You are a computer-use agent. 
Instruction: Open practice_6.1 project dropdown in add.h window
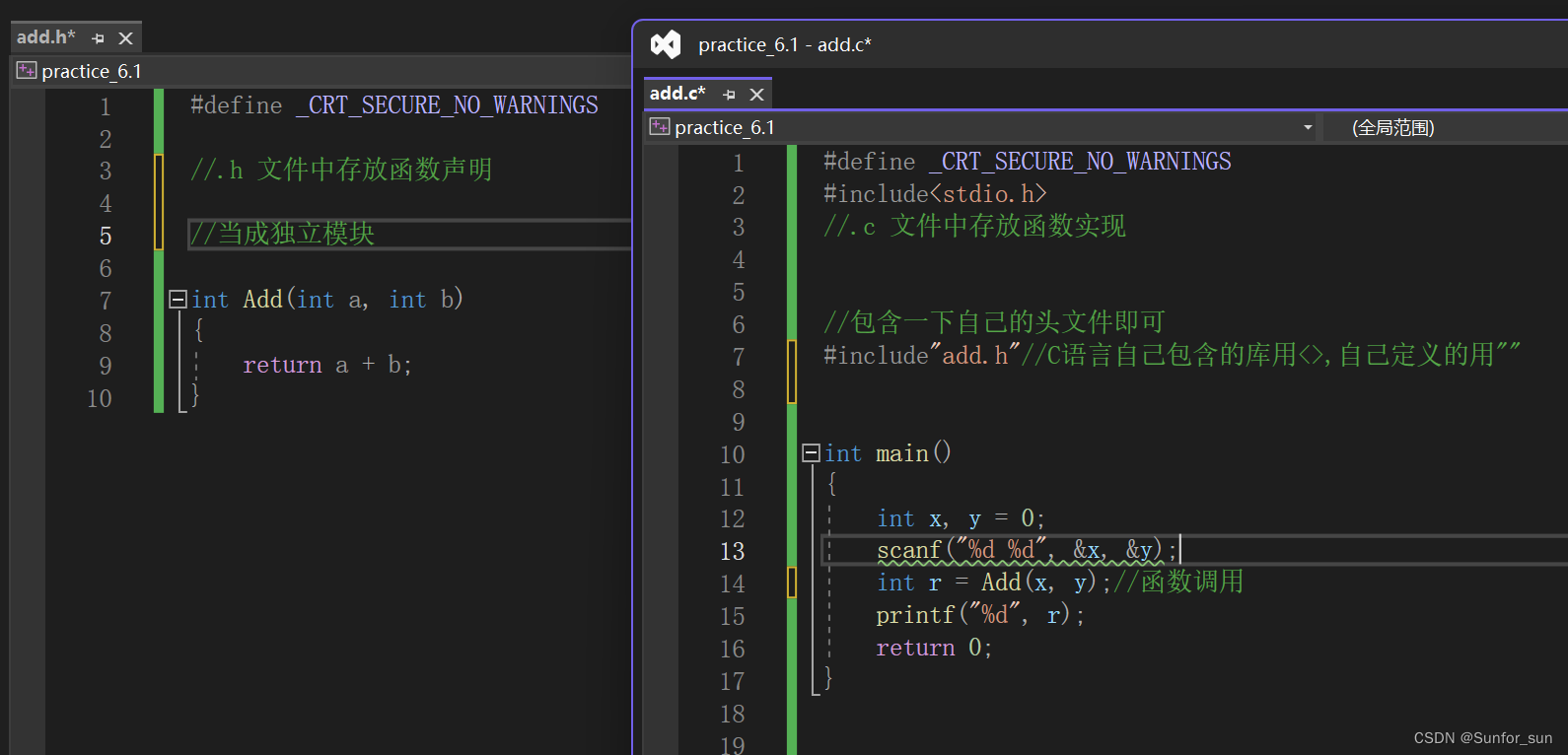[x=321, y=71]
